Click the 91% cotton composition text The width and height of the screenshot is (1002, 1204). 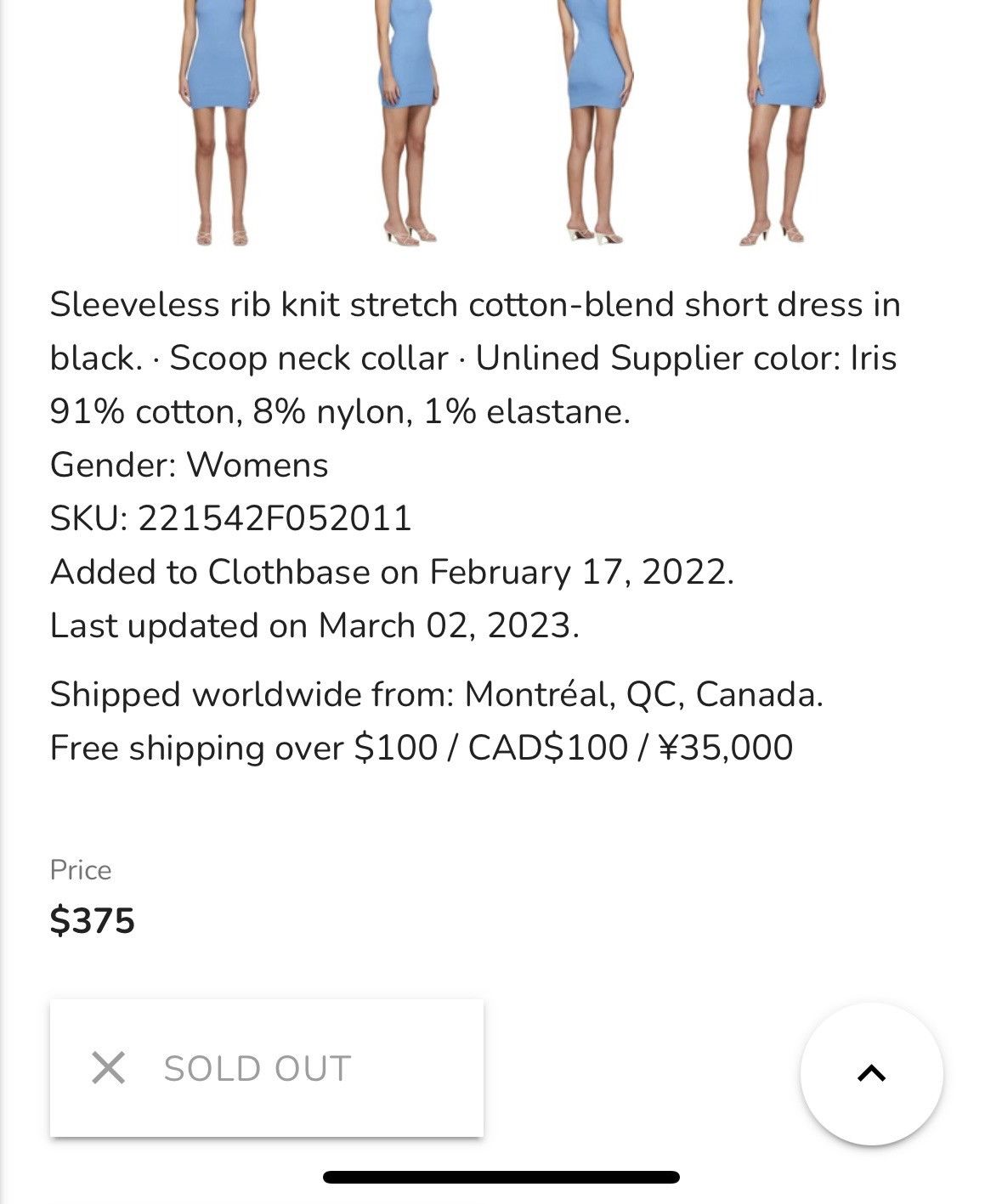(340, 411)
